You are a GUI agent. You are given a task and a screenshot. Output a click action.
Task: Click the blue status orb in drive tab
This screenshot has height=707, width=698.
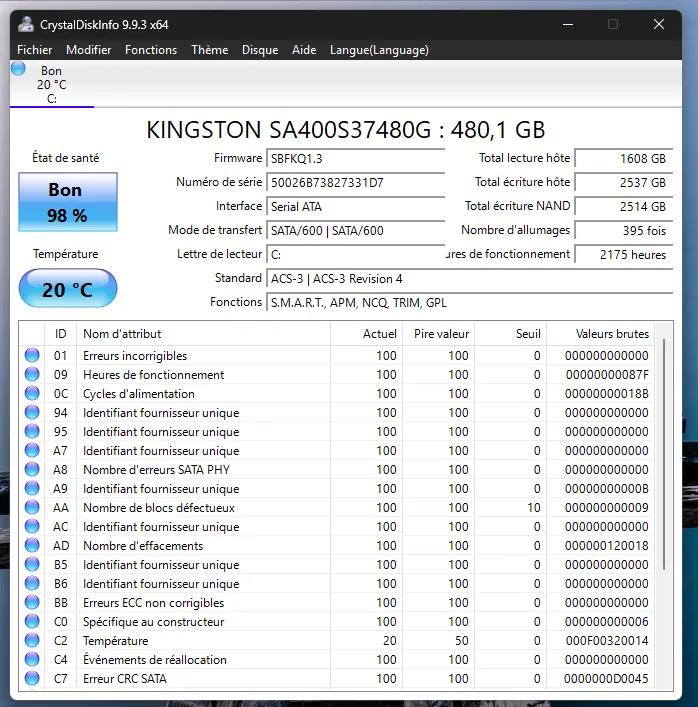(x=18, y=69)
